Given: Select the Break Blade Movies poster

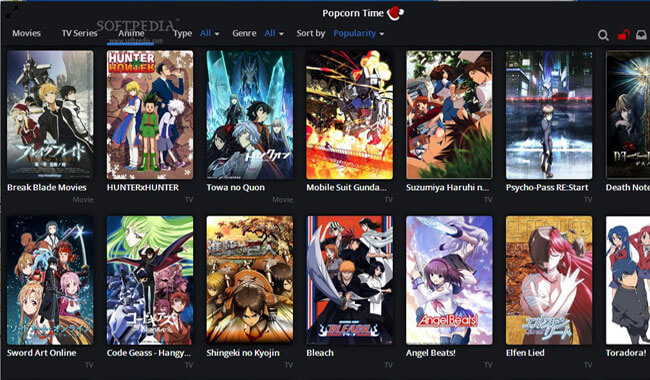Looking at the screenshot, I should [50, 115].
